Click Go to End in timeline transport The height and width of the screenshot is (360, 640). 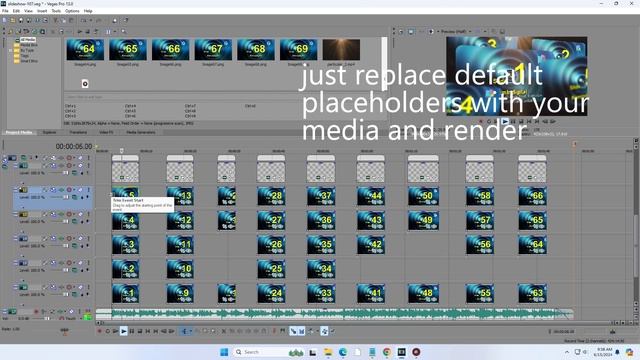click(x=156, y=331)
